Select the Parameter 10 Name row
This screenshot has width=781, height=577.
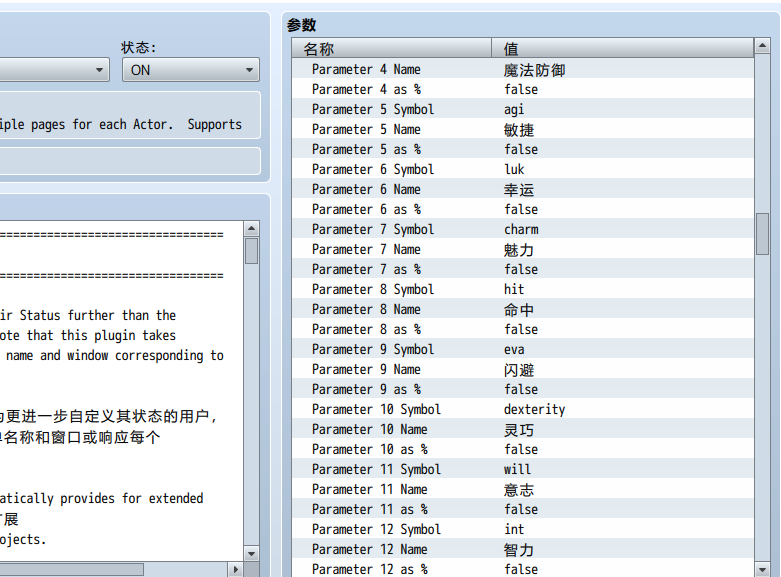[522, 429]
